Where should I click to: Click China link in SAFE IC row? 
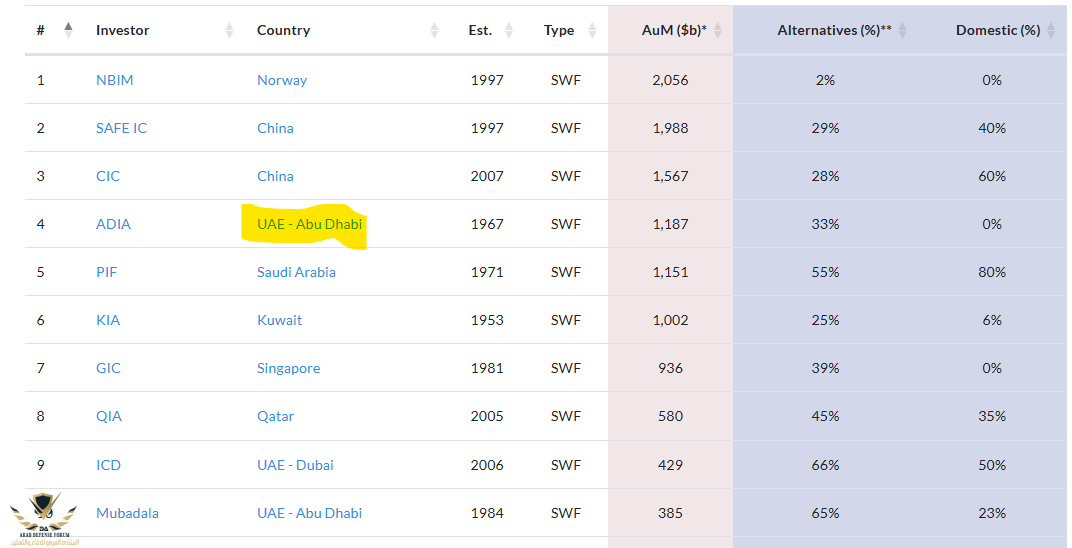coord(275,128)
